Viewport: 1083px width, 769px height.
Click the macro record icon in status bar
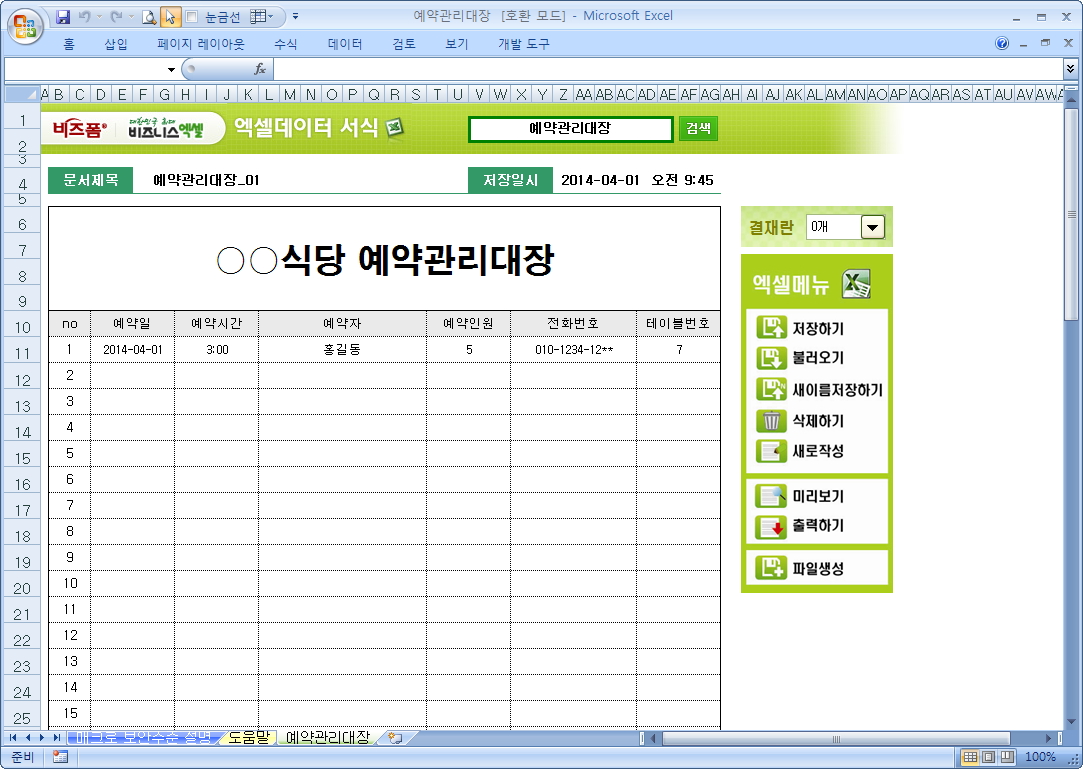click(60, 757)
